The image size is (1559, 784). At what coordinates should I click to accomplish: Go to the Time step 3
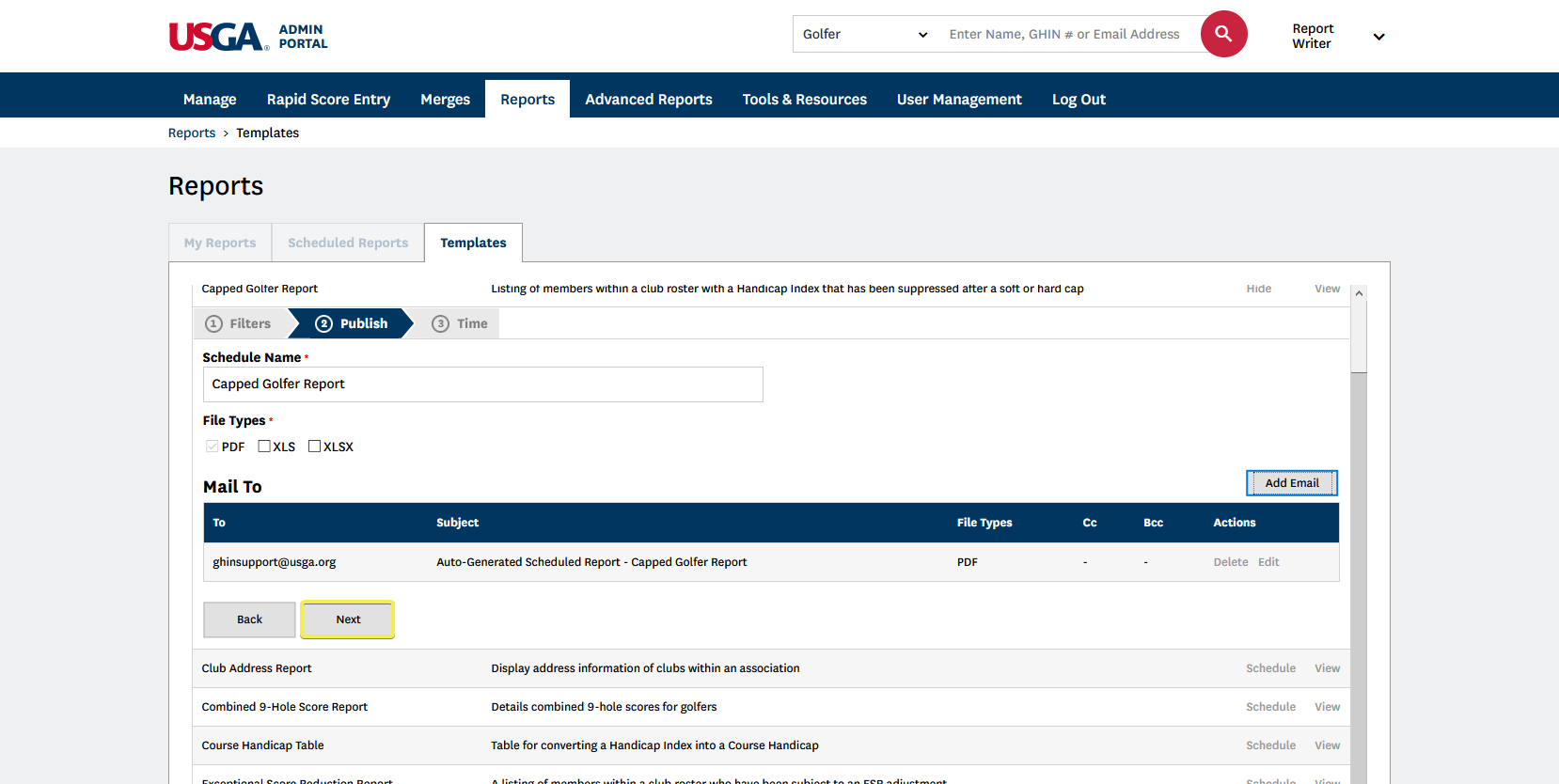(460, 323)
